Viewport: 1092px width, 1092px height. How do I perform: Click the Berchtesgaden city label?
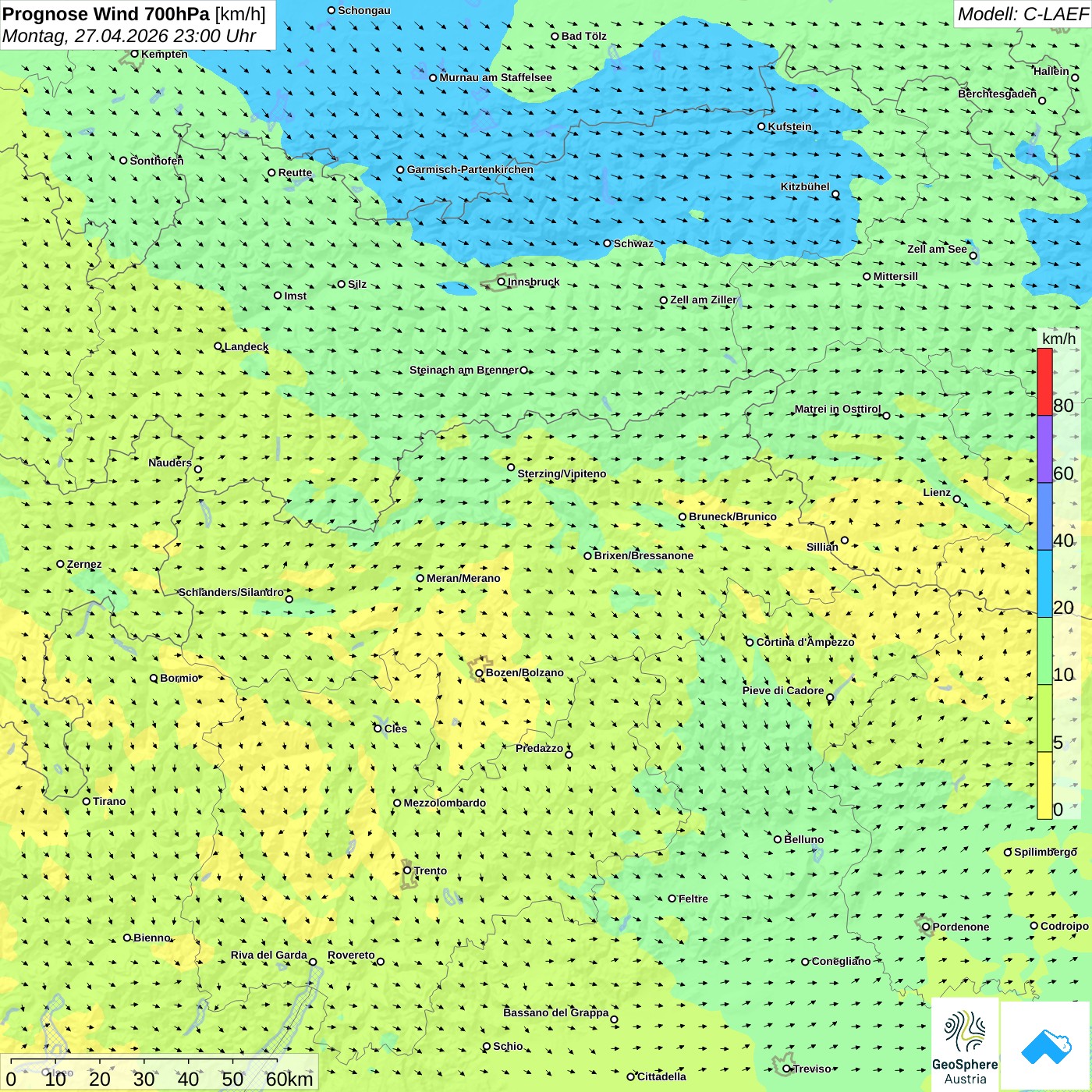click(x=997, y=94)
